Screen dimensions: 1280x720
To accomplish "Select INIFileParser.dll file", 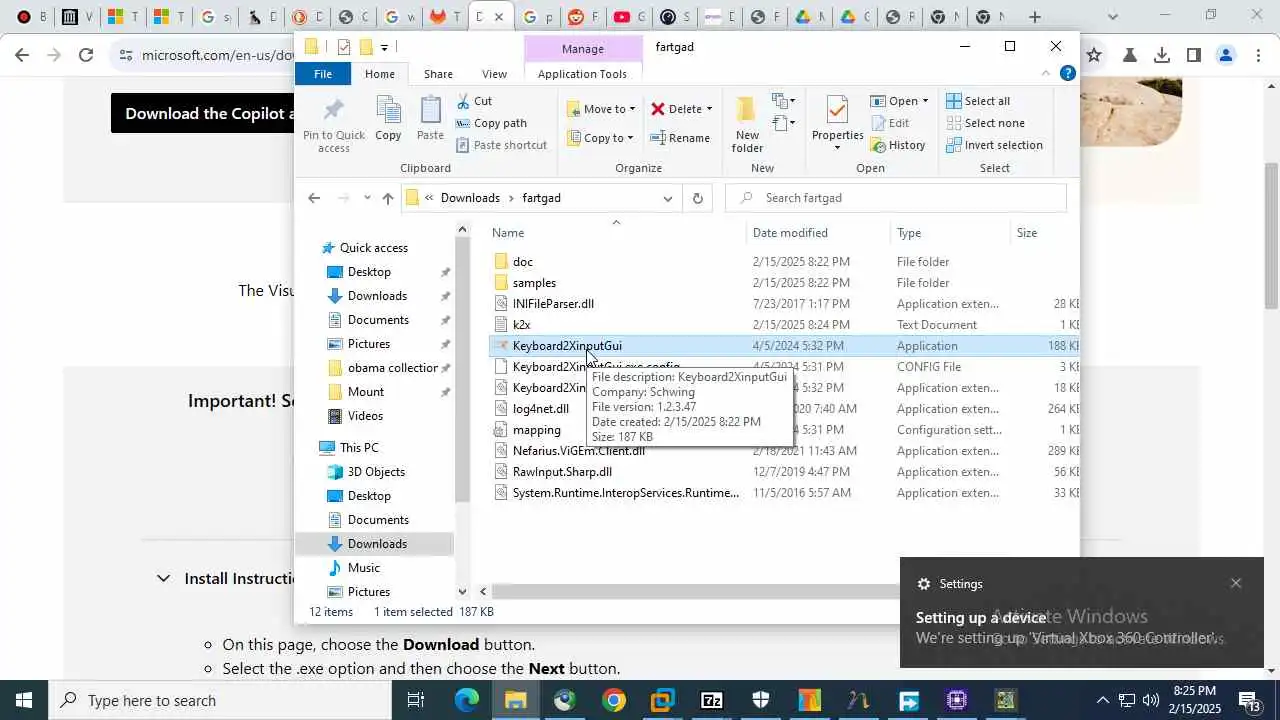I will (x=553, y=304).
